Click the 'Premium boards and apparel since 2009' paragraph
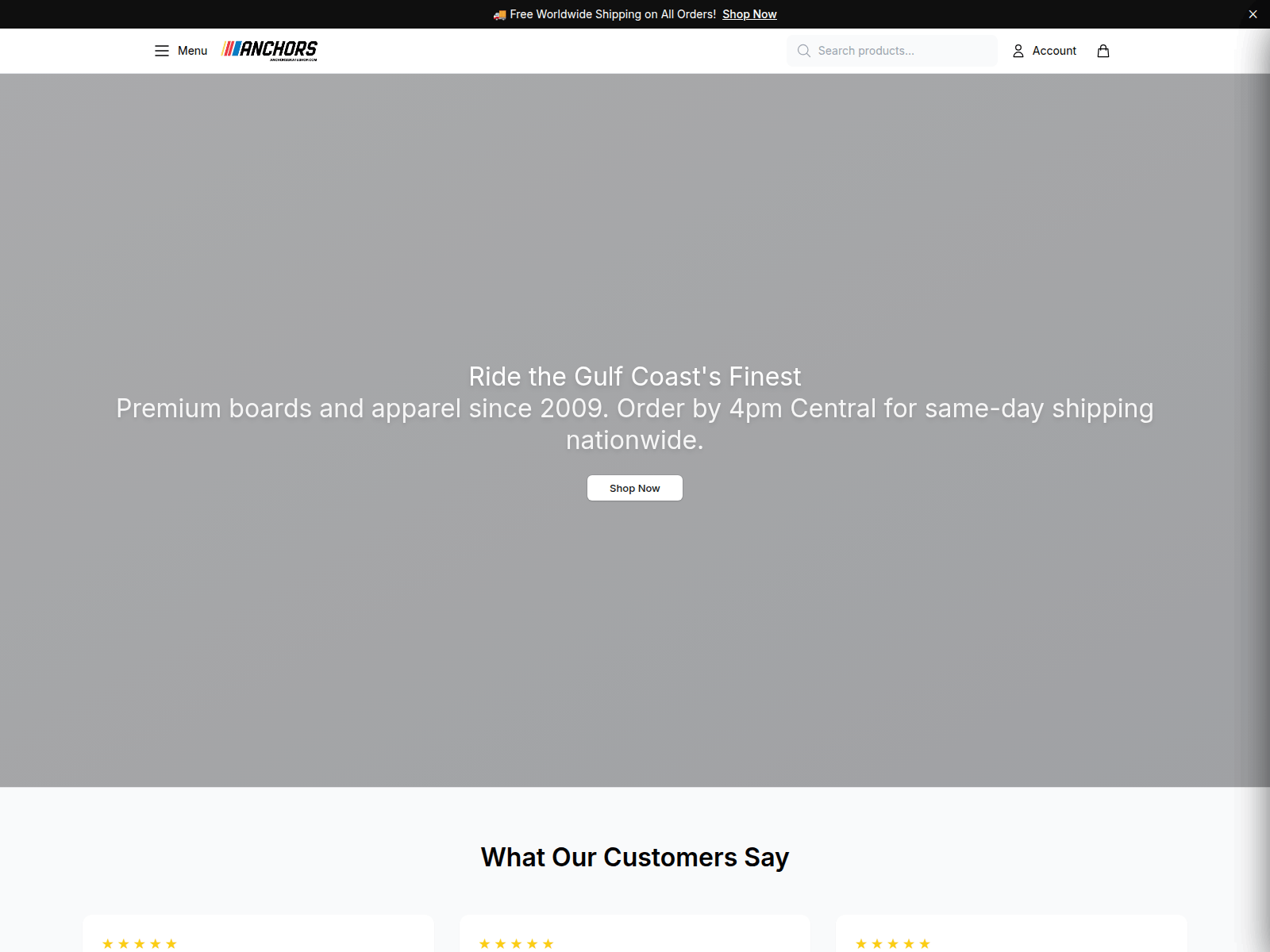This screenshot has height=952, width=1270. click(635, 424)
